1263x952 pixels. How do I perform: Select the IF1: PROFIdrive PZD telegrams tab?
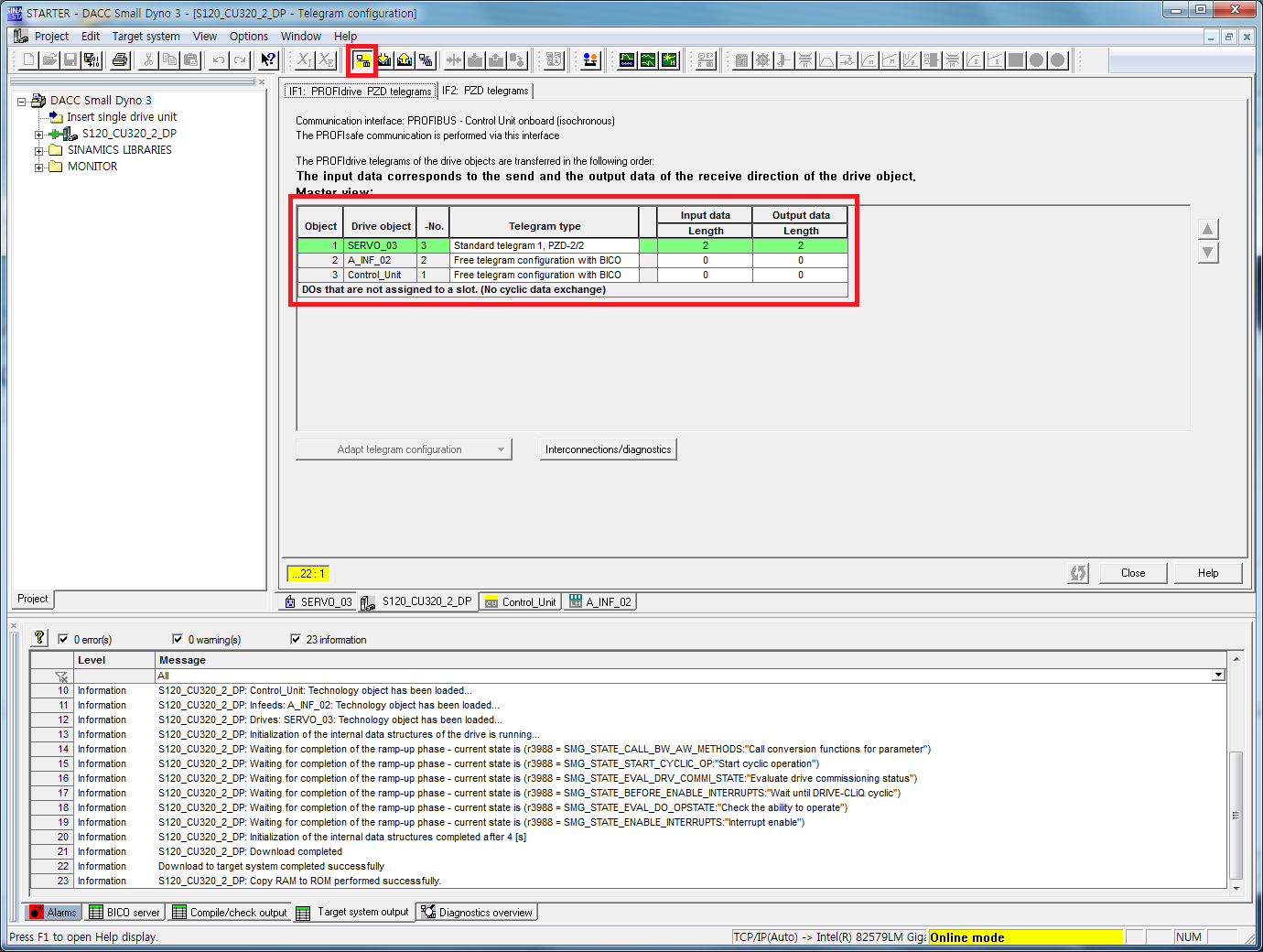(361, 91)
